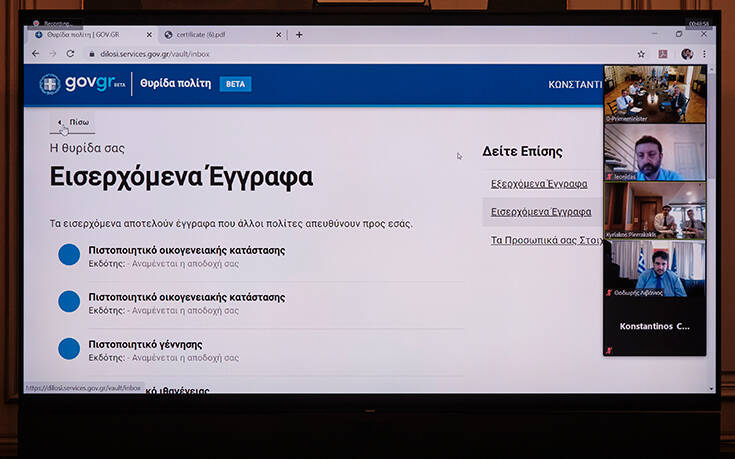Open the Εξερχόμενα Έγγραφα link
The width and height of the screenshot is (735, 459).
pyautogui.click(x=539, y=184)
